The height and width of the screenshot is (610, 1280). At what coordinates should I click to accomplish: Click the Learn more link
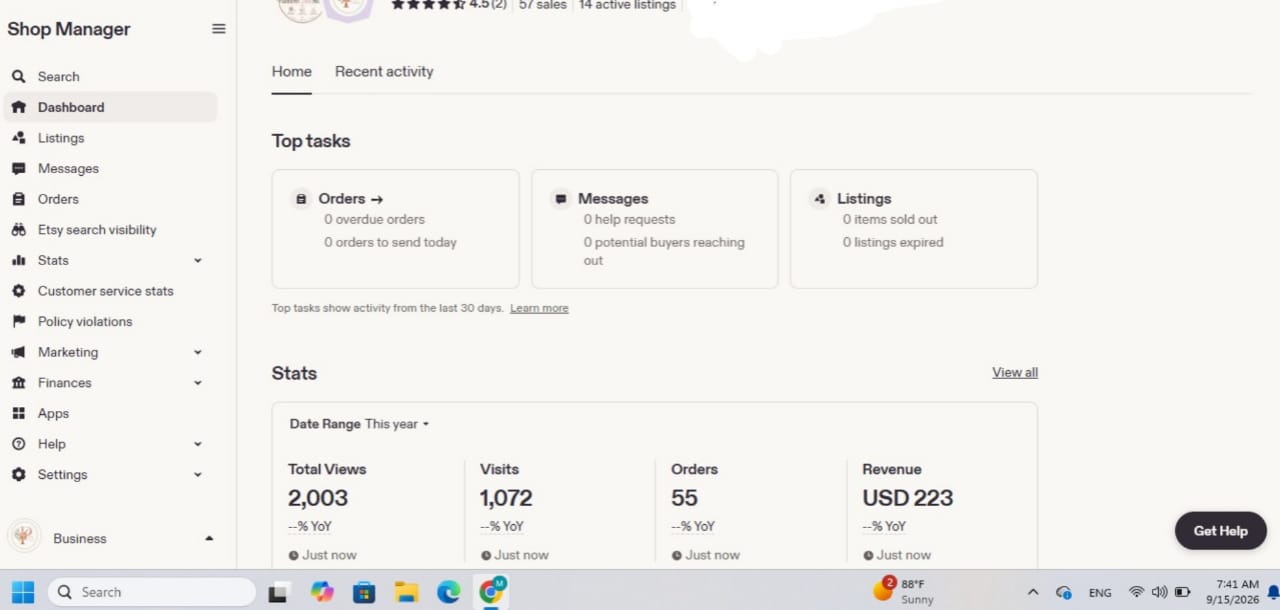tap(539, 308)
